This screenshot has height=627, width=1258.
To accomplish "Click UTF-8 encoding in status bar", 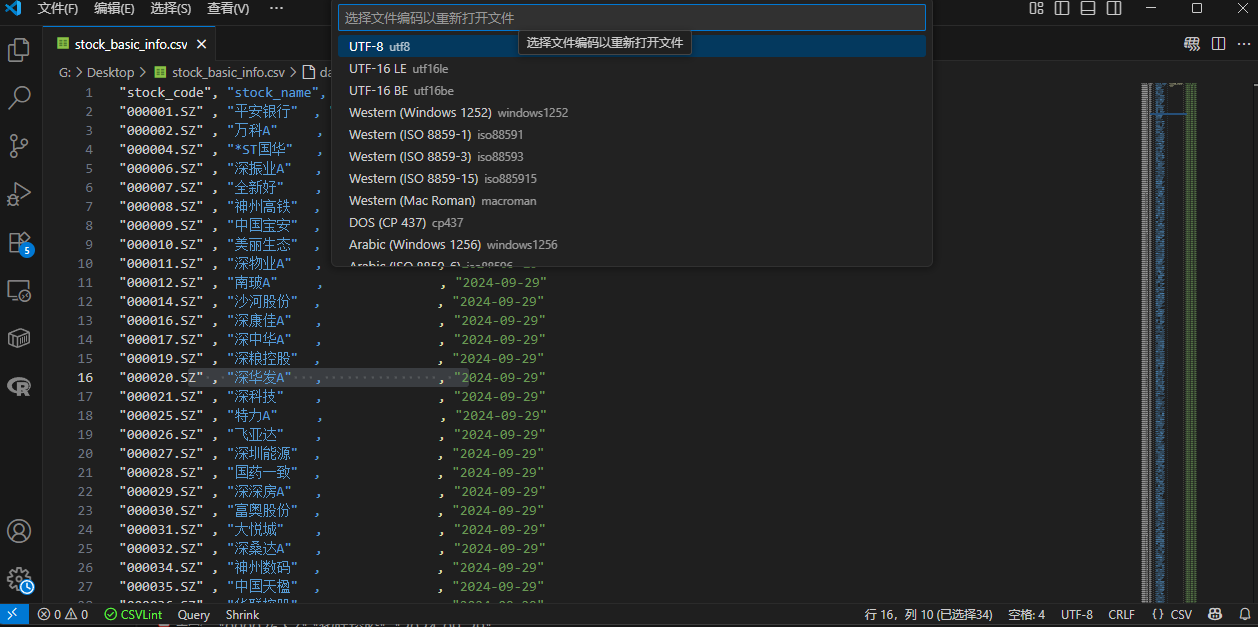I will [x=1076, y=615].
